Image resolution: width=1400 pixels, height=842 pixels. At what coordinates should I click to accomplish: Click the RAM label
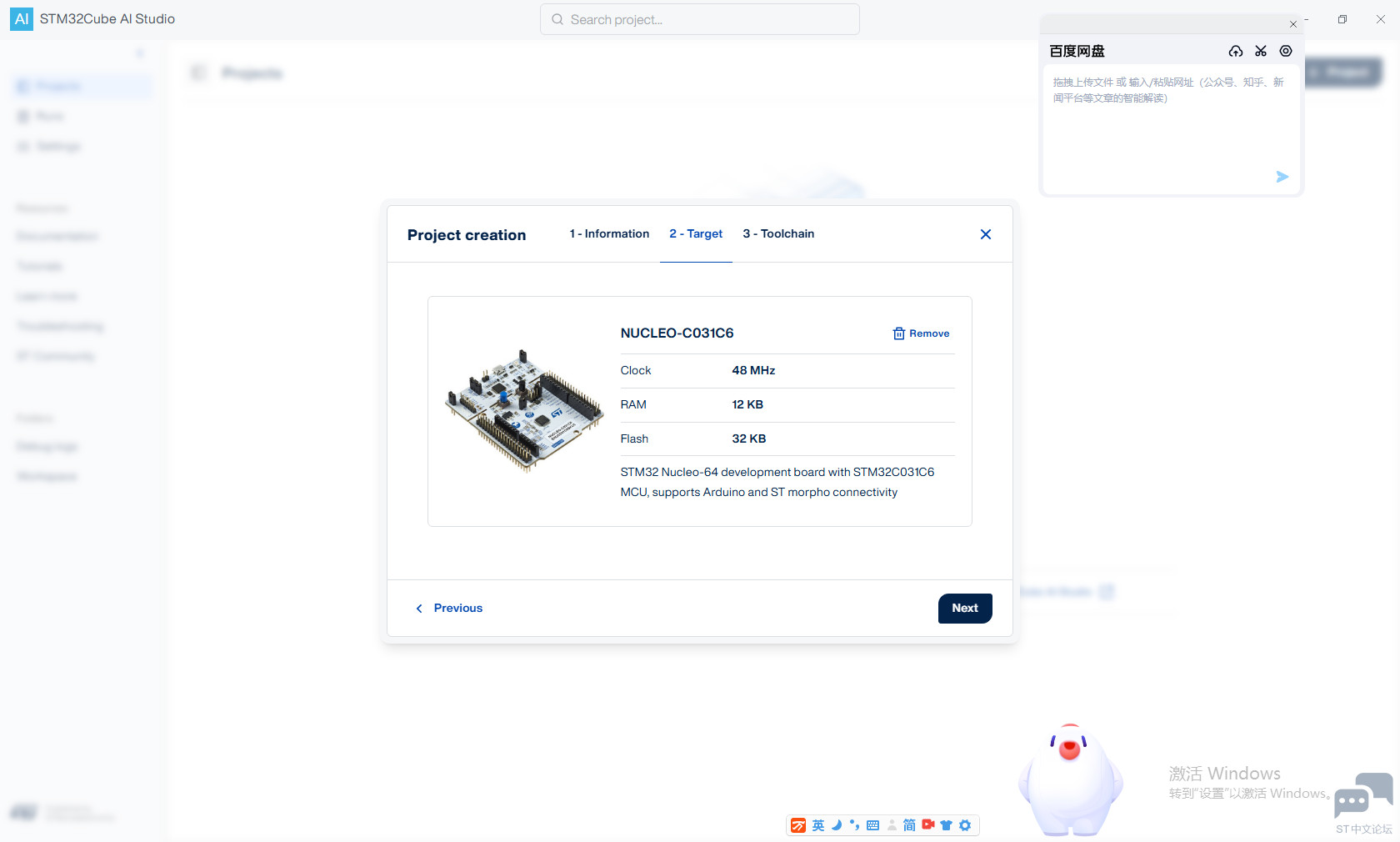tap(633, 405)
